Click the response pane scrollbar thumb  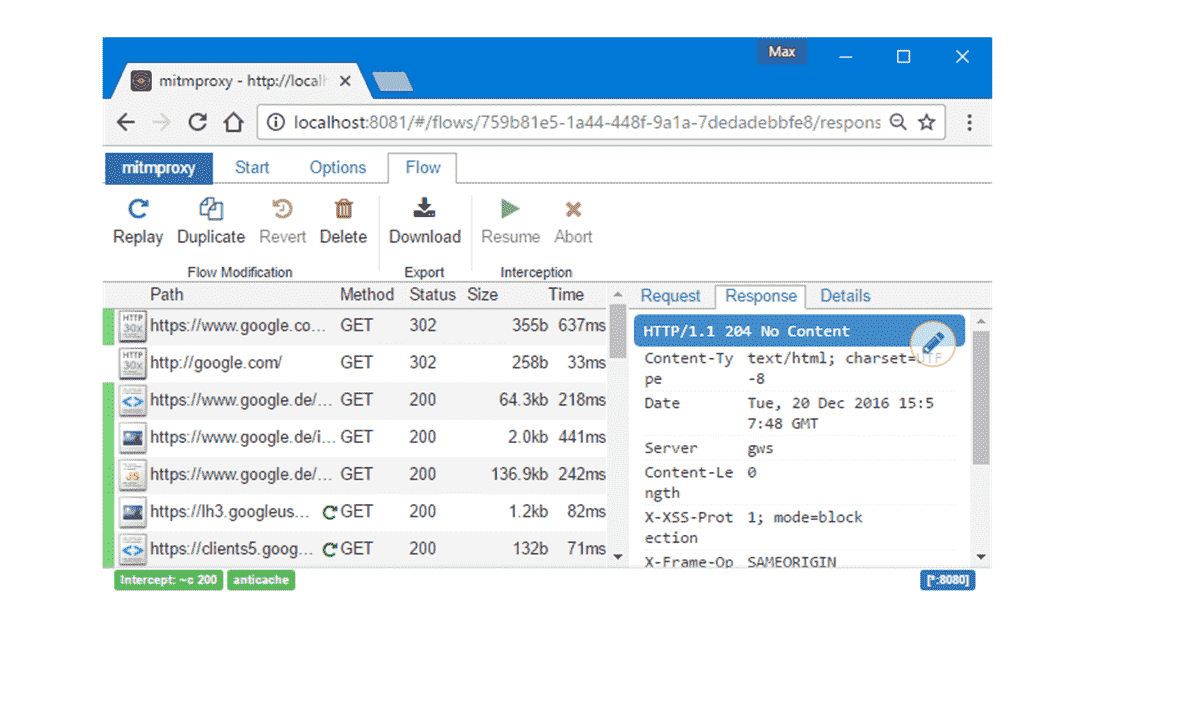pyautogui.click(x=980, y=398)
